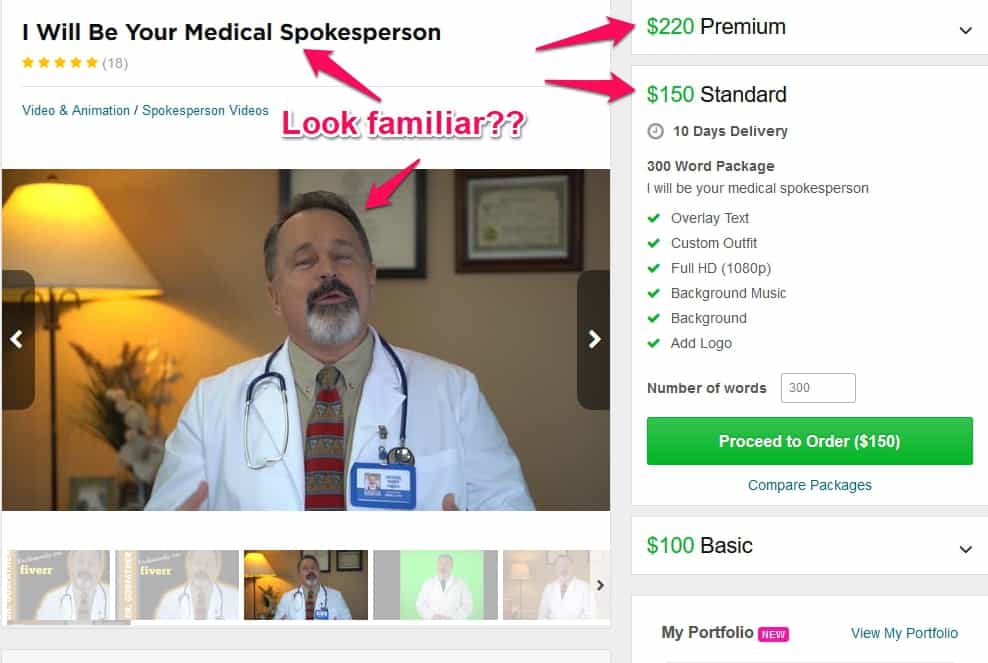Viewport: 988px width, 663px height.
Task: Open the Compare Packages link
Action: click(x=810, y=485)
